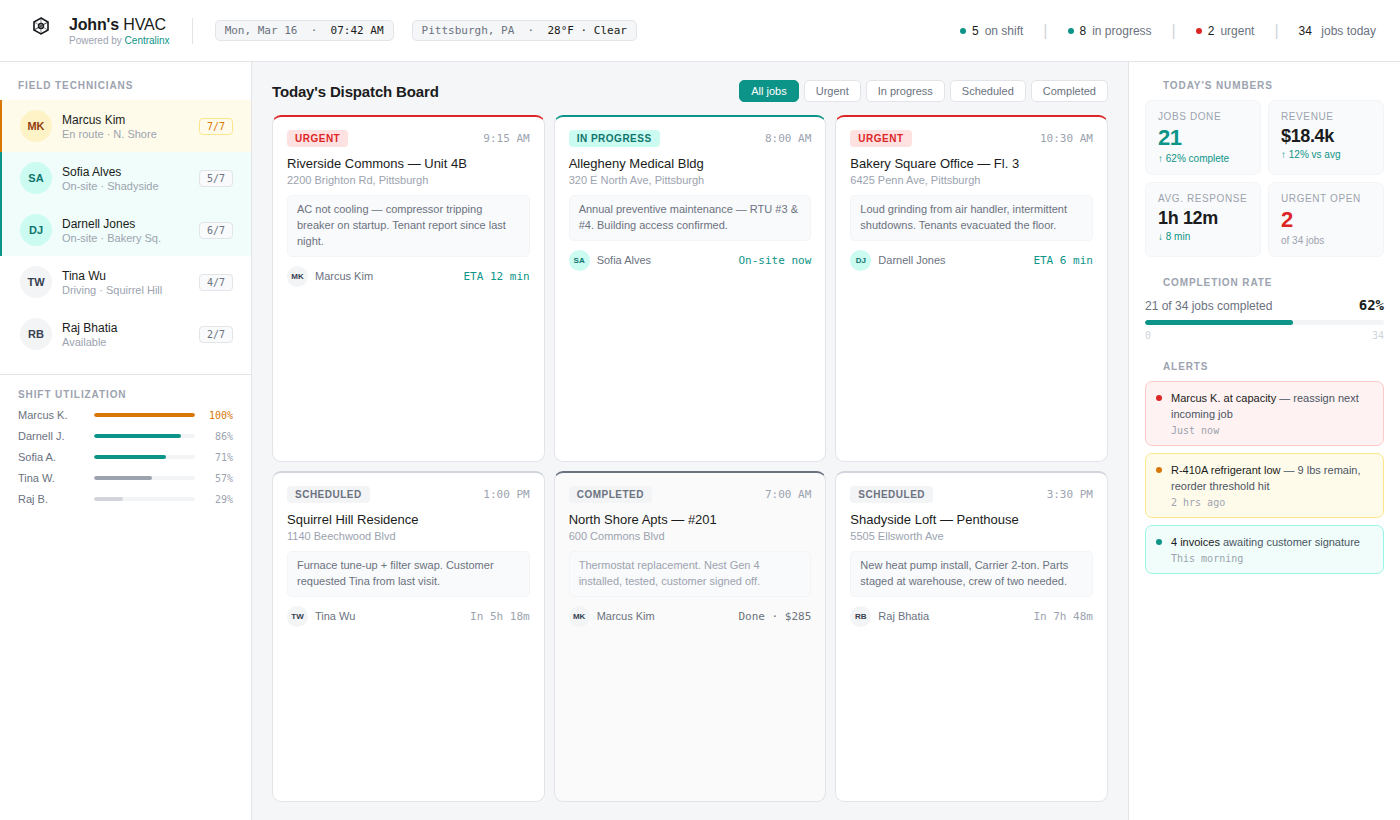This screenshot has height=820, width=1400.
Task: Click Marcus Kim's MK avatar in technicians list
Action: (x=36, y=126)
